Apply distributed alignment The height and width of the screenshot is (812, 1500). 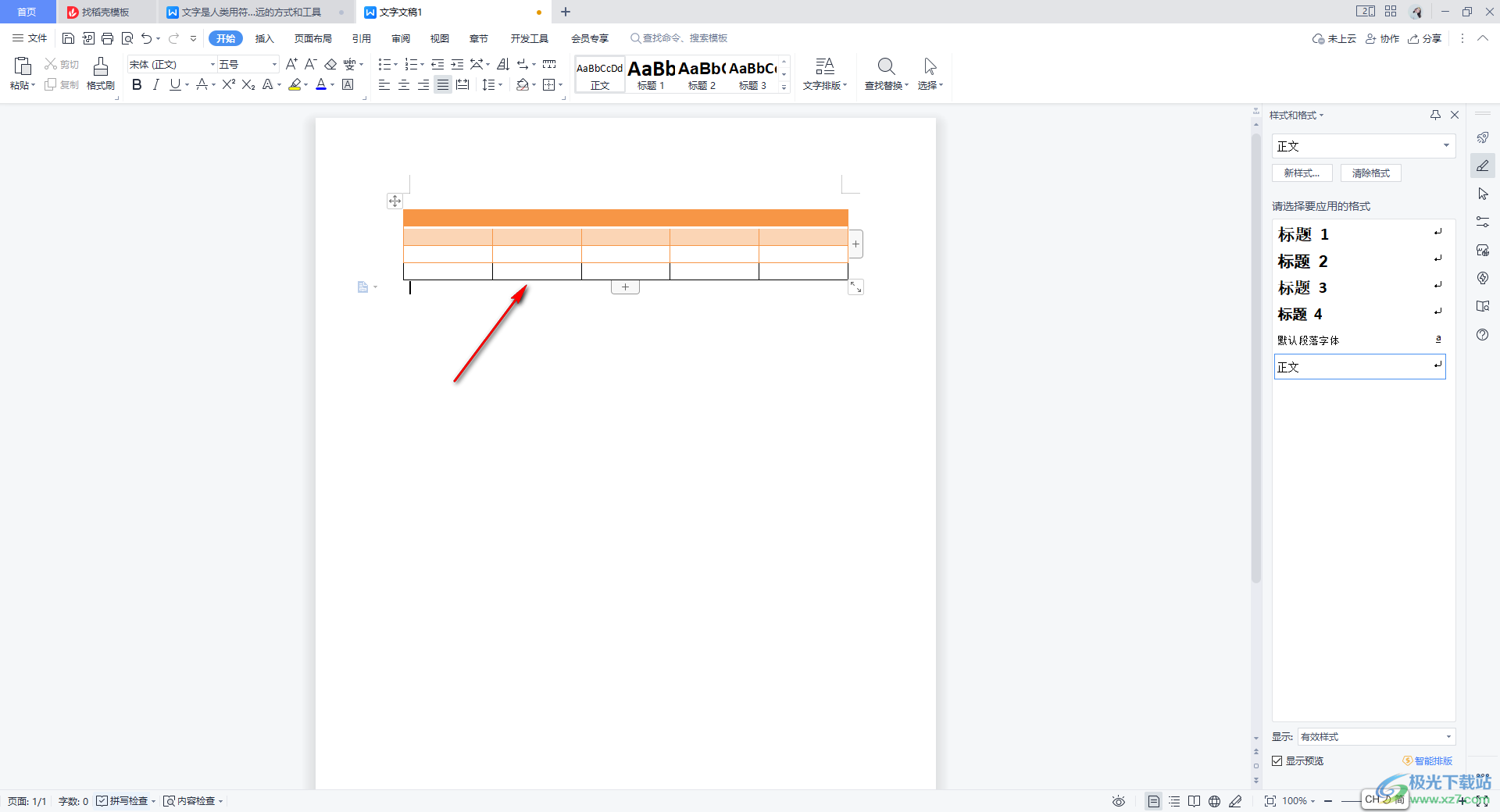pyautogui.click(x=462, y=84)
